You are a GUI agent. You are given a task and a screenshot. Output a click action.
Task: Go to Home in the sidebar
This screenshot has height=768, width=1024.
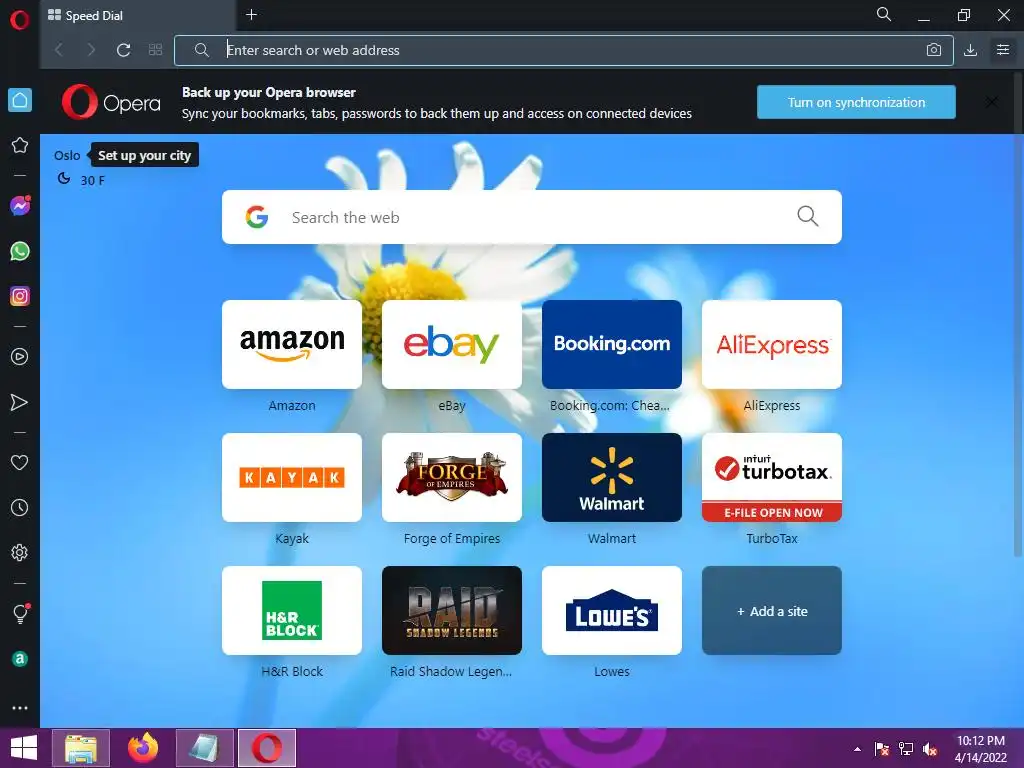coord(20,100)
